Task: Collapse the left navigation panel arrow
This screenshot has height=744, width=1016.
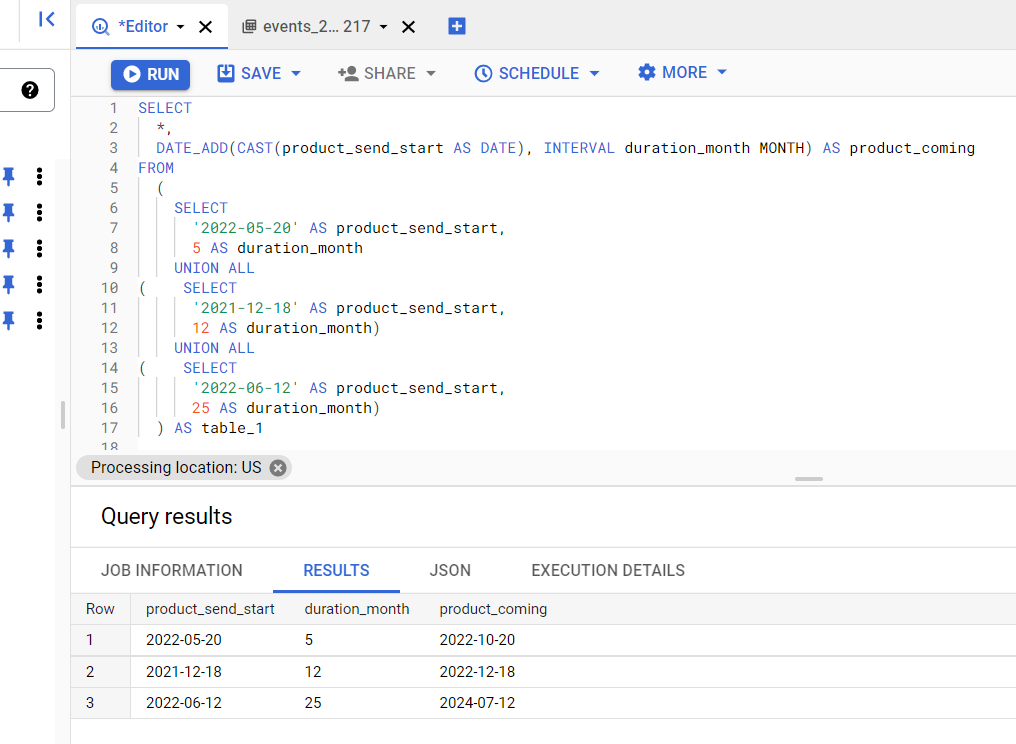Action: tap(47, 19)
